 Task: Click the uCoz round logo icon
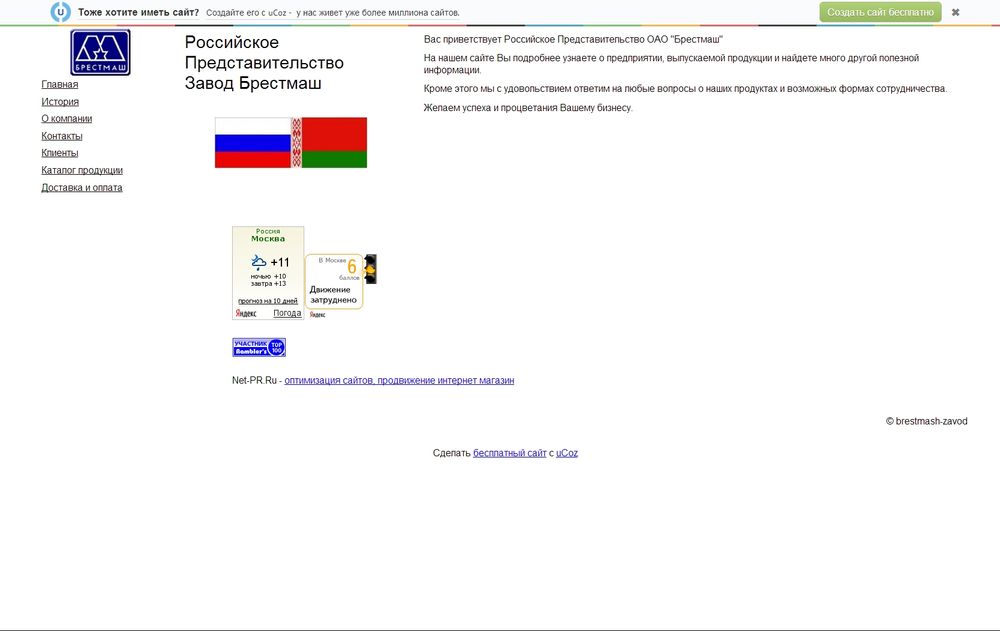coord(61,12)
